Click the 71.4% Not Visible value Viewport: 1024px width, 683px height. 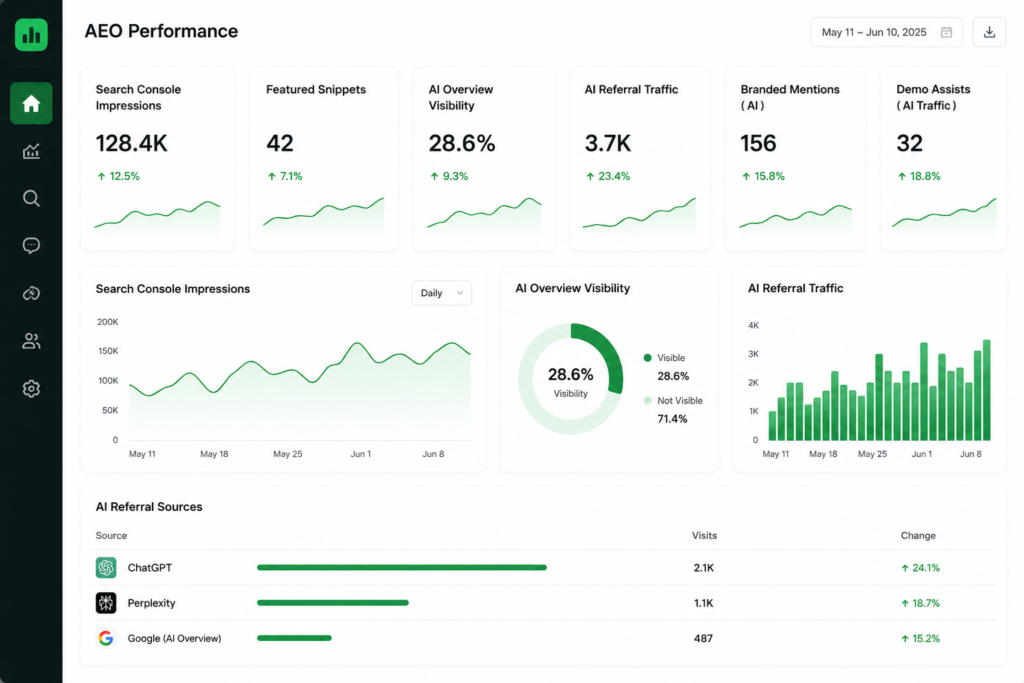[x=672, y=419]
